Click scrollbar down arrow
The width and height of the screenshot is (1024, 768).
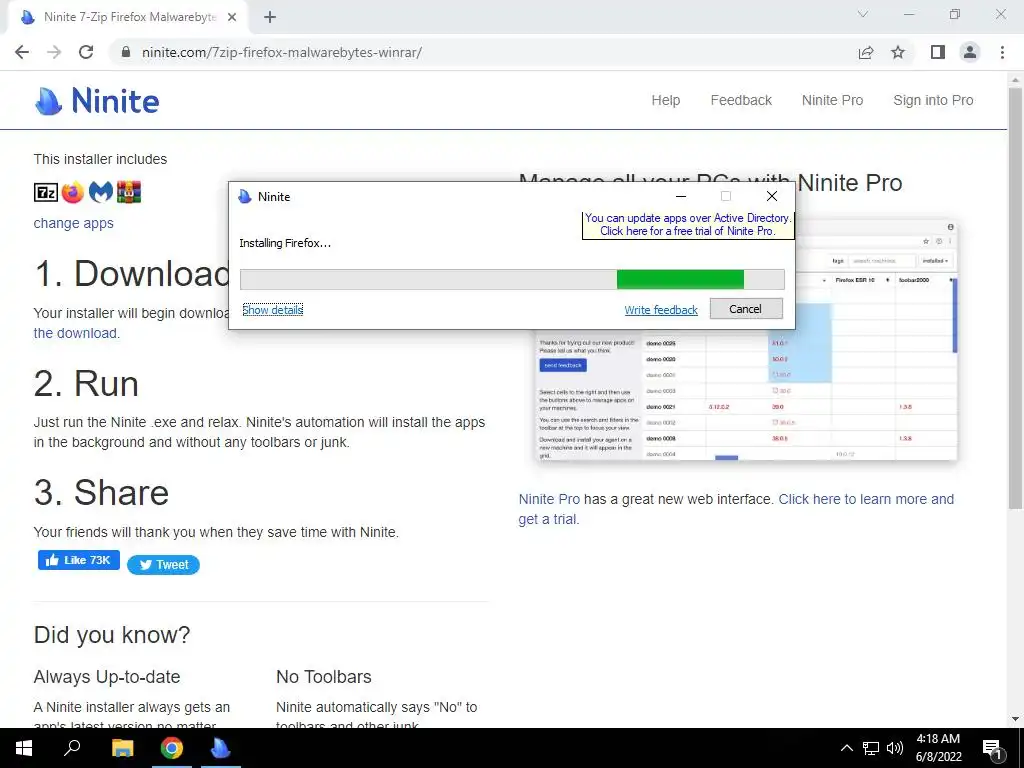1016,719
